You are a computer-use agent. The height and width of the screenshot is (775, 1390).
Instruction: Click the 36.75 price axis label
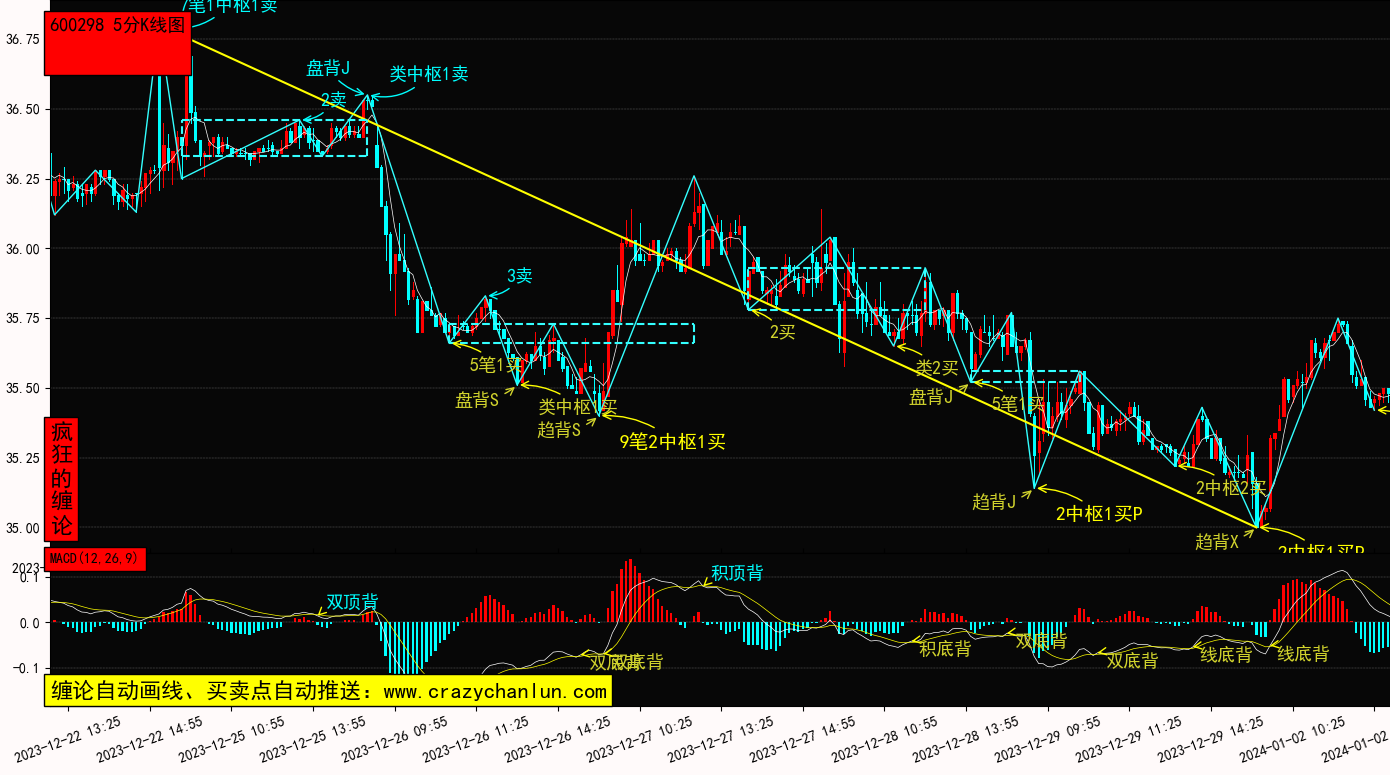(x=22, y=39)
